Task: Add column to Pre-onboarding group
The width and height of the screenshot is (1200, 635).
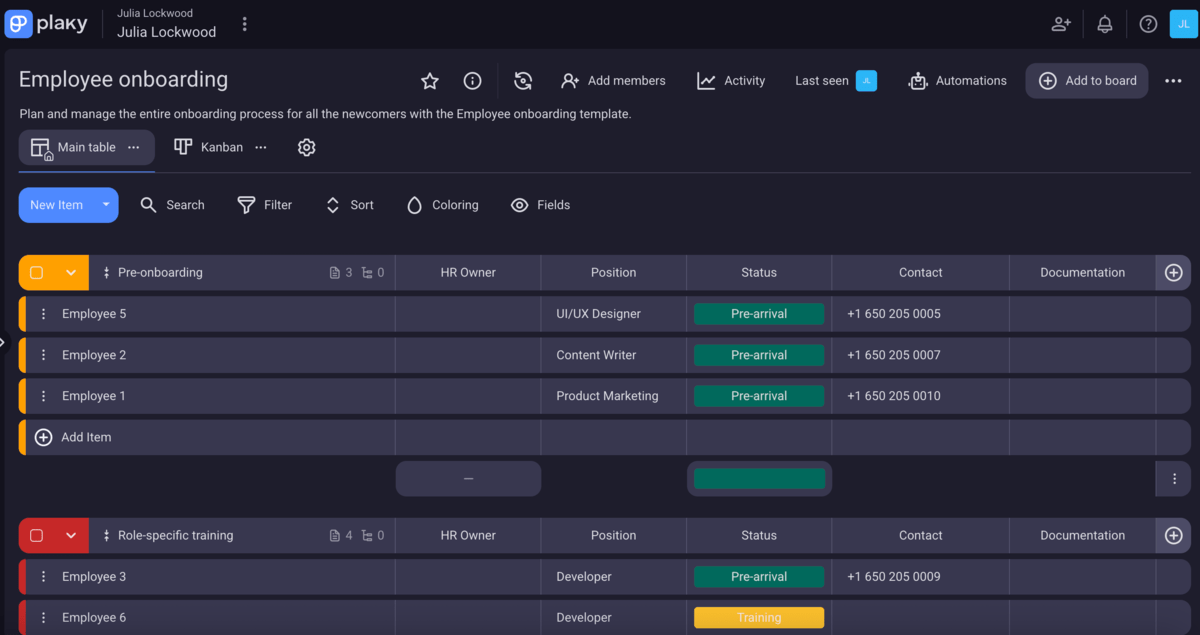Action: click(x=1174, y=272)
